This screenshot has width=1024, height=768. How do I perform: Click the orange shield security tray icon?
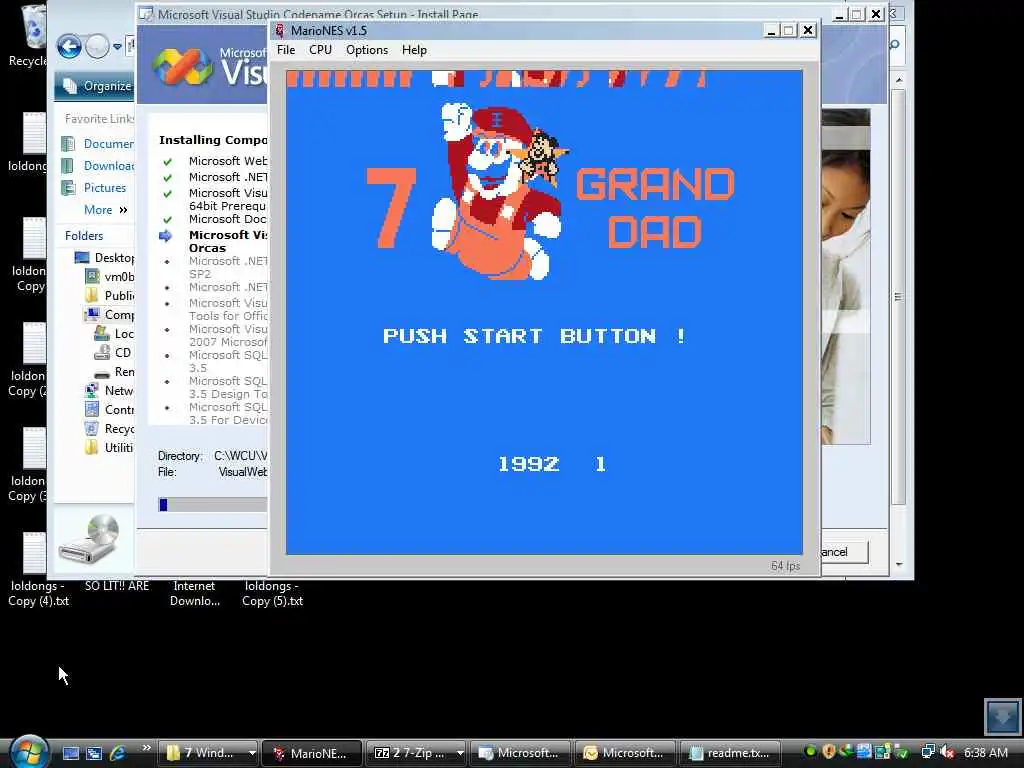[x=829, y=752]
